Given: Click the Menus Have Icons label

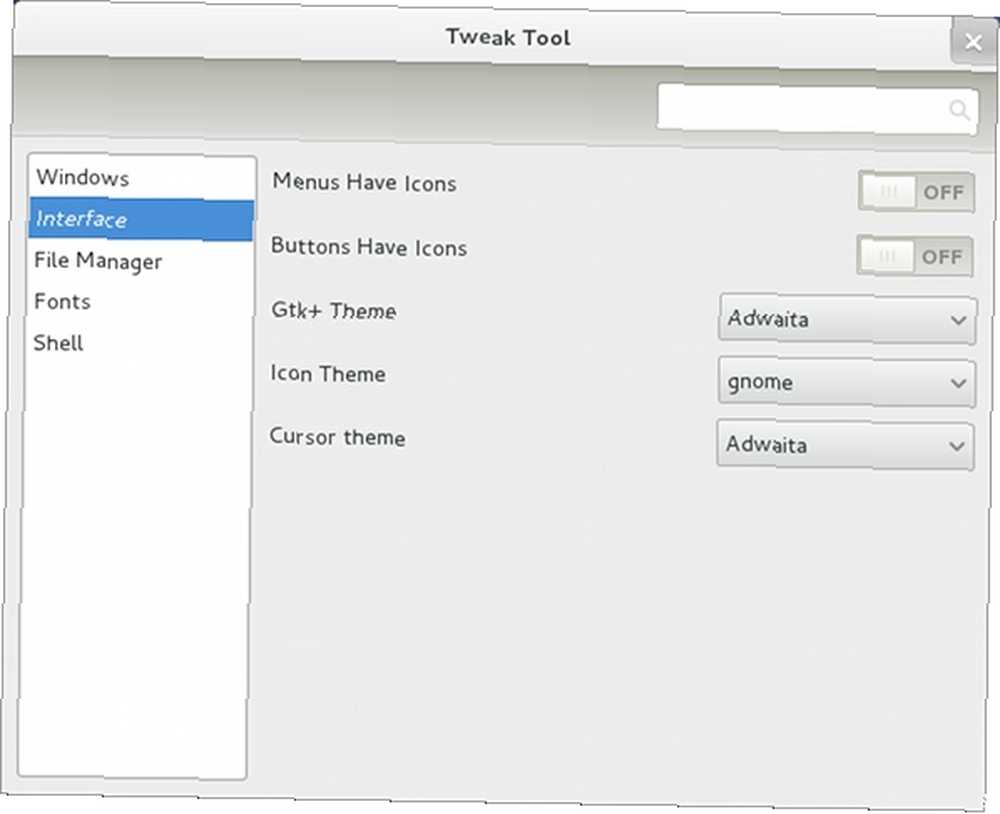Looking at the screenshot, I should 364,182.
